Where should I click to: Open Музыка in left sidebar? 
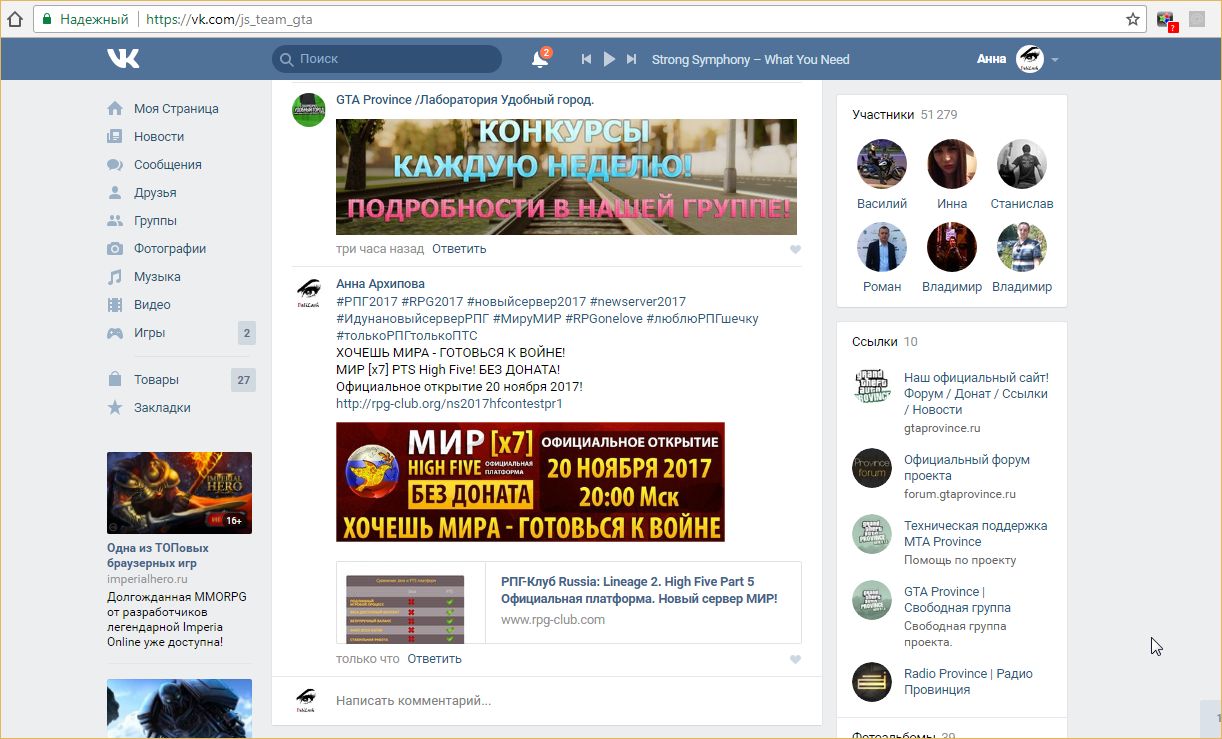coord(157,277)
